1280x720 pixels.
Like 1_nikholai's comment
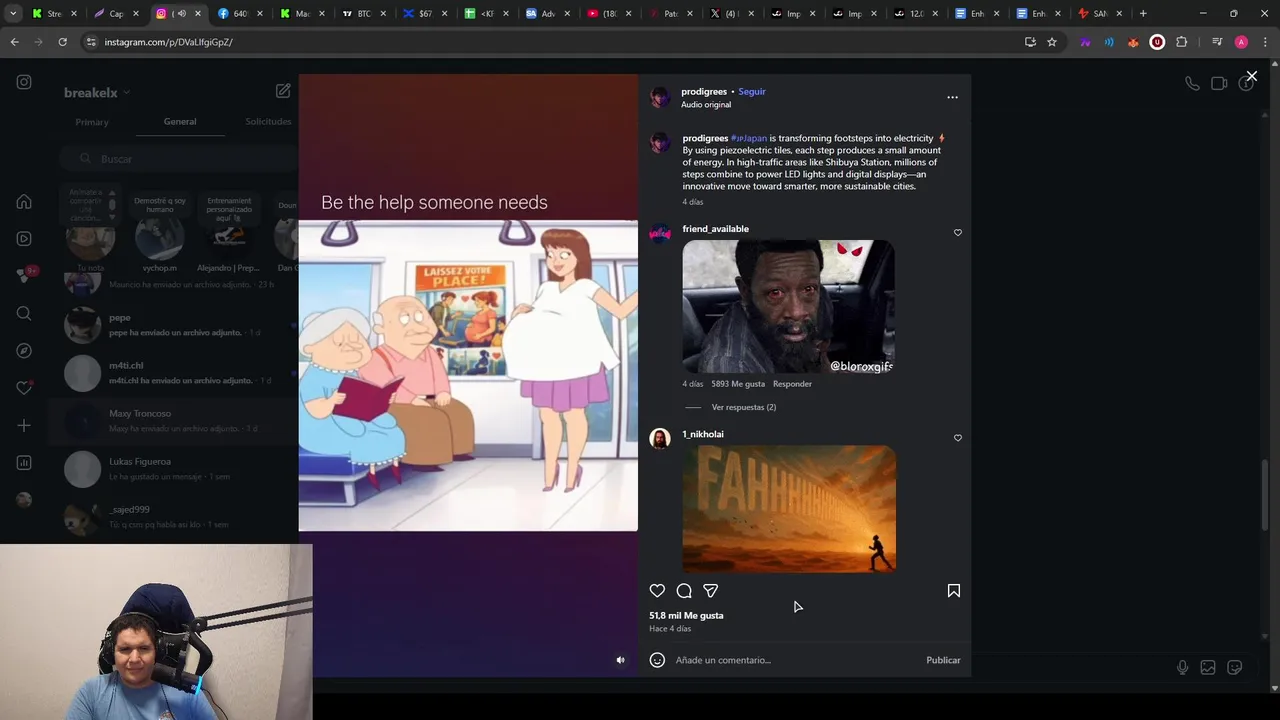pos(957,438)
